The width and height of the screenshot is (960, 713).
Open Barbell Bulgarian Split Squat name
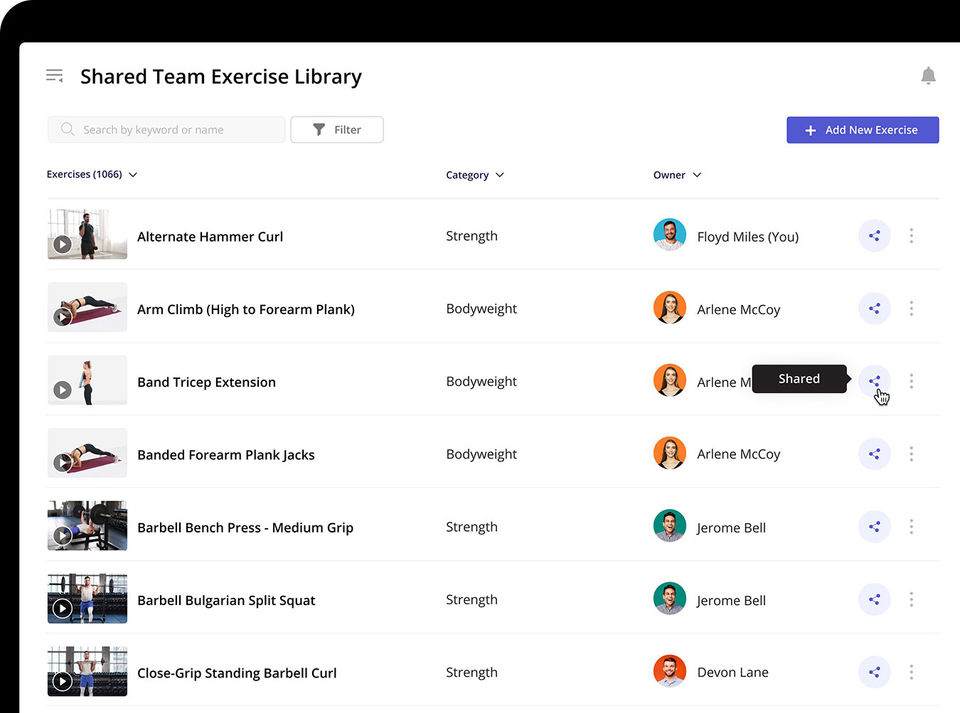226,601
